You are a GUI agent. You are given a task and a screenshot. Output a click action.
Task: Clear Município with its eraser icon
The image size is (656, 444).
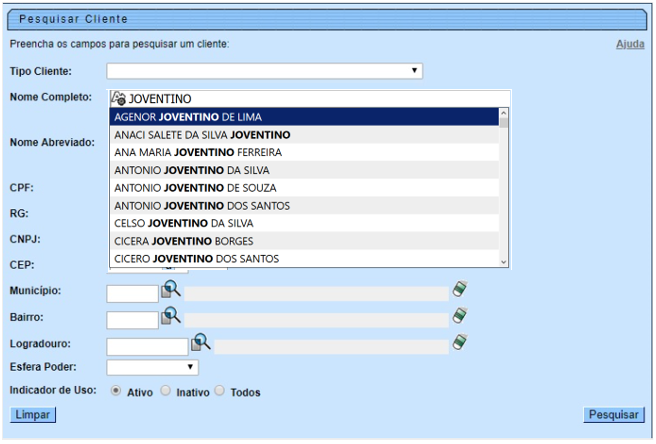tap(459, 289)
